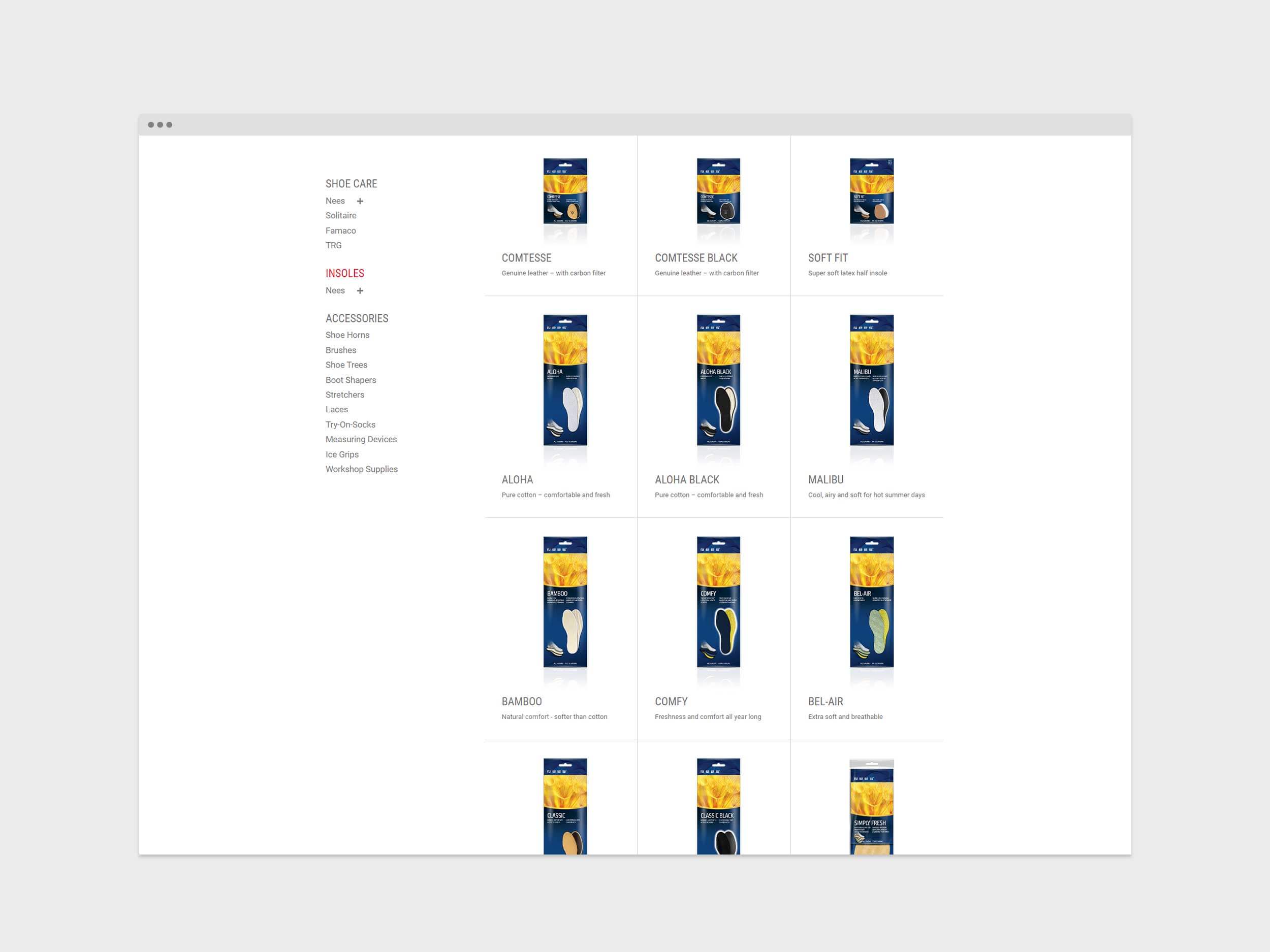Open the Comfy product image
The height and width of the screenshot is (952, 1270).
point(718,602)
